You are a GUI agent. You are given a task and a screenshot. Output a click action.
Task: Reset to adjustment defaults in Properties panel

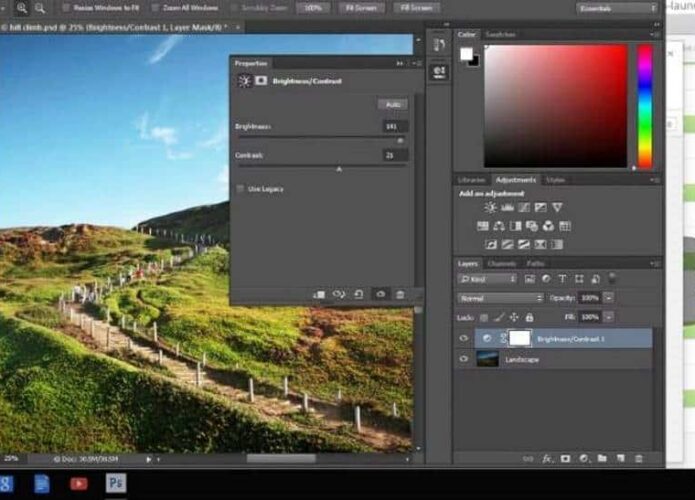tap(359, 294)
